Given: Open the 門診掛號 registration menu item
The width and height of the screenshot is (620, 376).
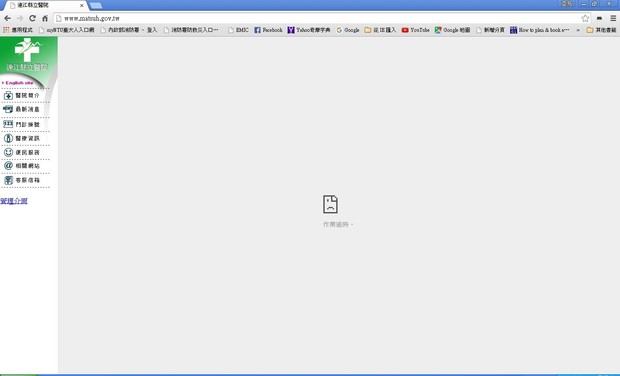Looking at the screenshot, I should pos(22,124).
